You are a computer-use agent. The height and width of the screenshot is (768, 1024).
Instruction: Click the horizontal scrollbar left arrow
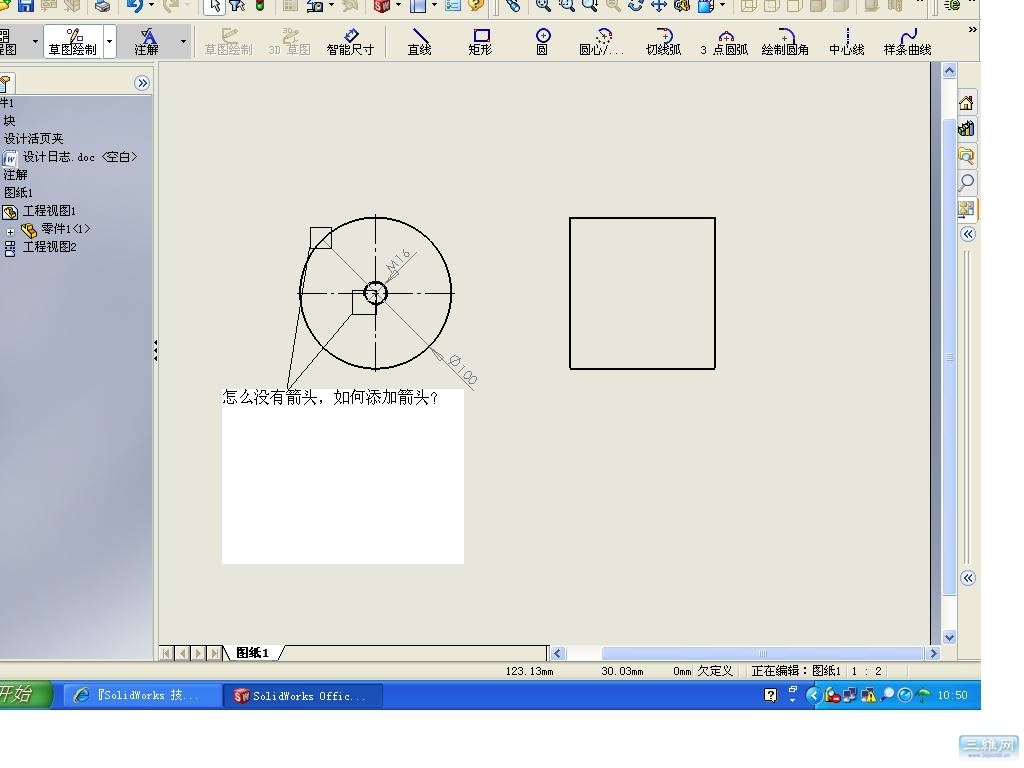coord(557,653)
